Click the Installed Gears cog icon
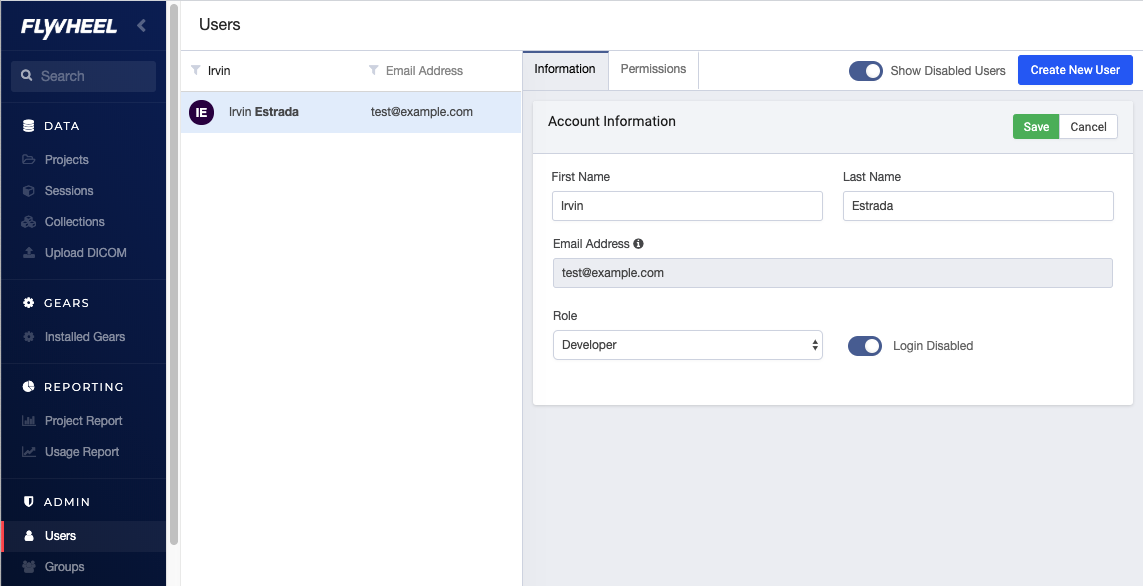This screenshot has height=586, width=1143. coord(29,337)
